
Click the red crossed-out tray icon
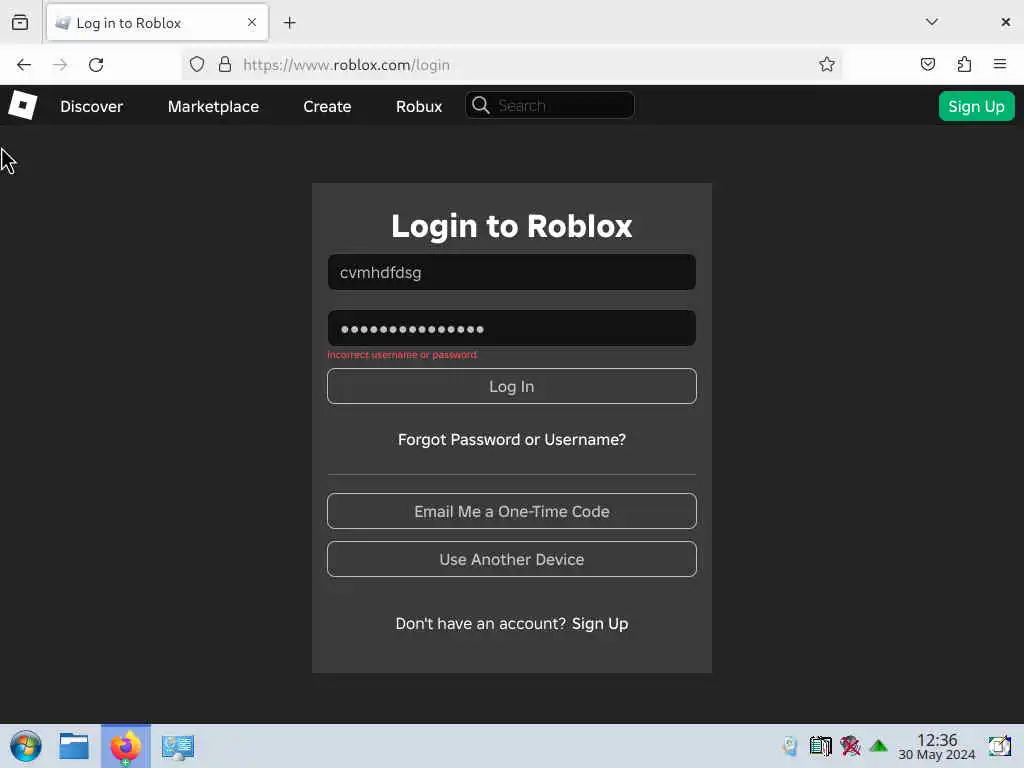850,746
